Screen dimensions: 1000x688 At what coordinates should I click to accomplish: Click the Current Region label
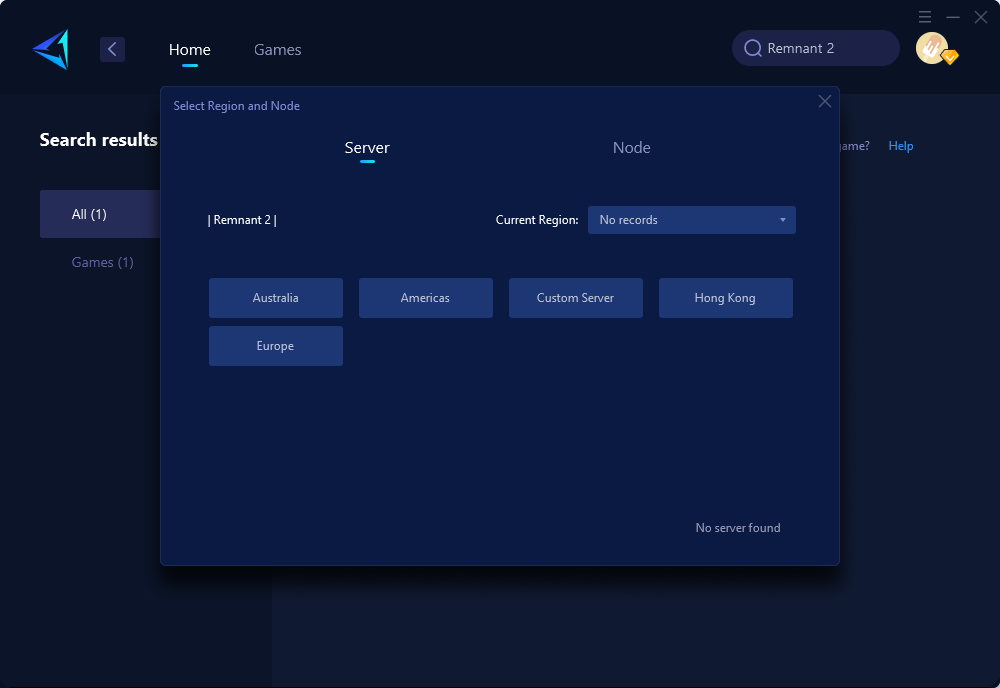click(x=537, y=220)
